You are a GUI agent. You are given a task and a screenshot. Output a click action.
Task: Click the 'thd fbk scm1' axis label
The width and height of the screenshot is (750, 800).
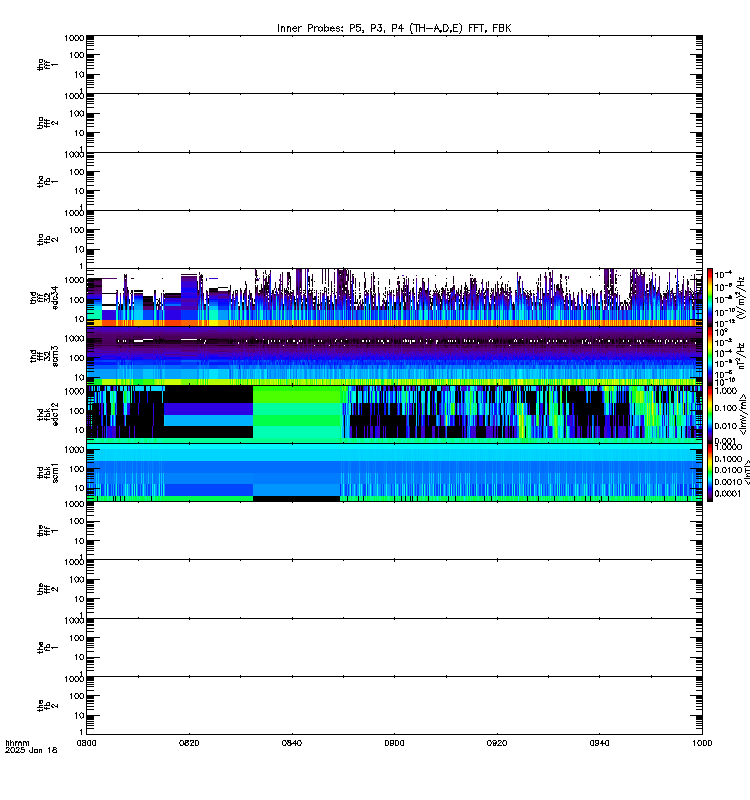pos(47,473)
